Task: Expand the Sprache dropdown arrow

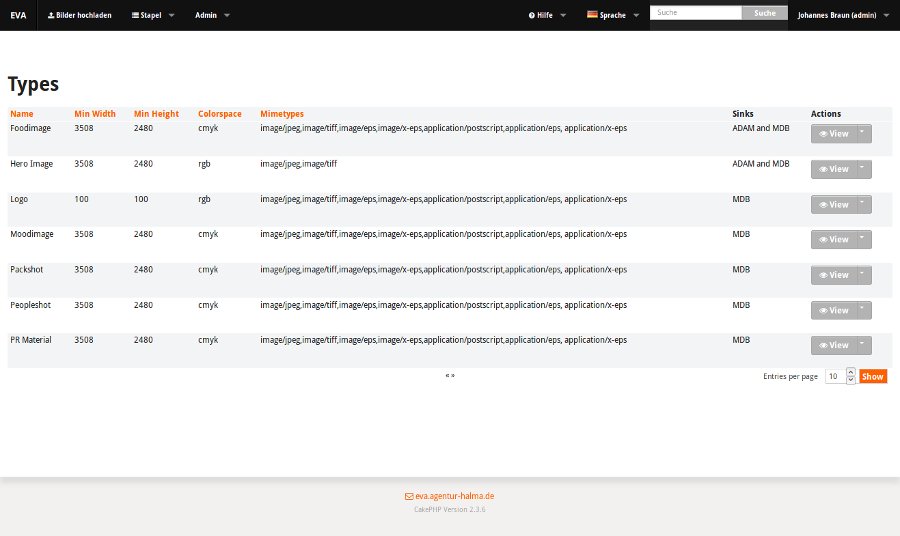Action: point(636,15)
